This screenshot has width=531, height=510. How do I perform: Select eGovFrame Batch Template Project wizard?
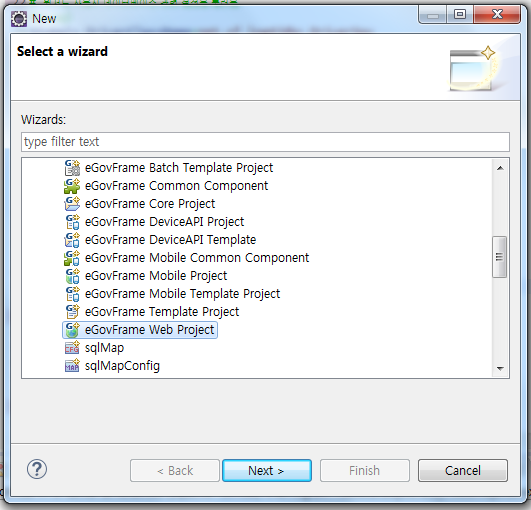coord(179,168)
